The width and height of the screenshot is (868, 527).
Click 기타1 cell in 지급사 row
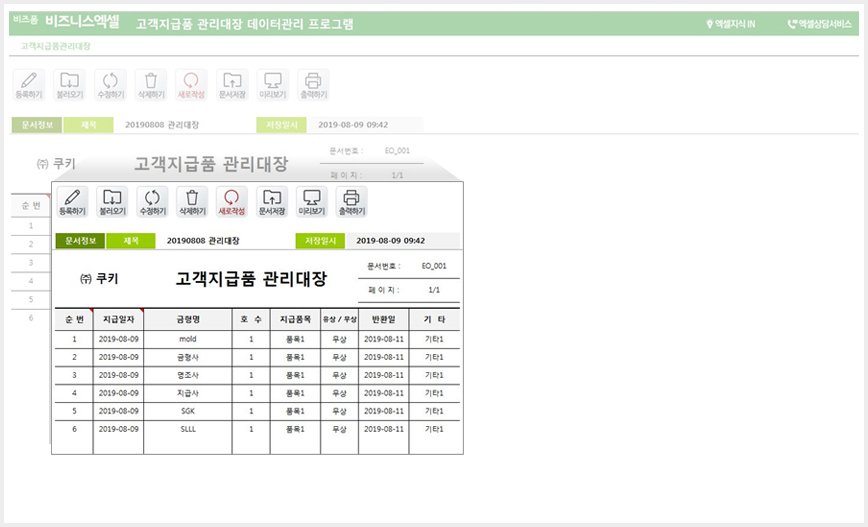click(435, 393)
